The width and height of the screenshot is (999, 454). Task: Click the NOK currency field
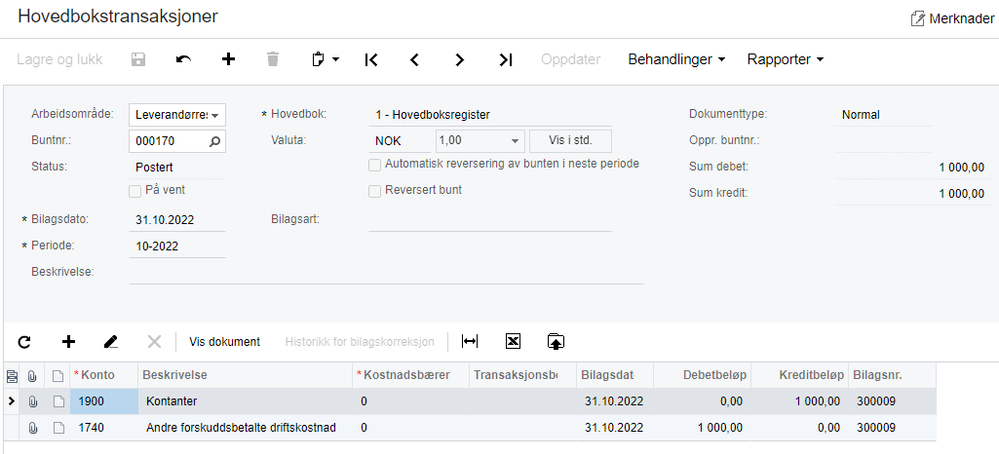[x=401, y=141]
